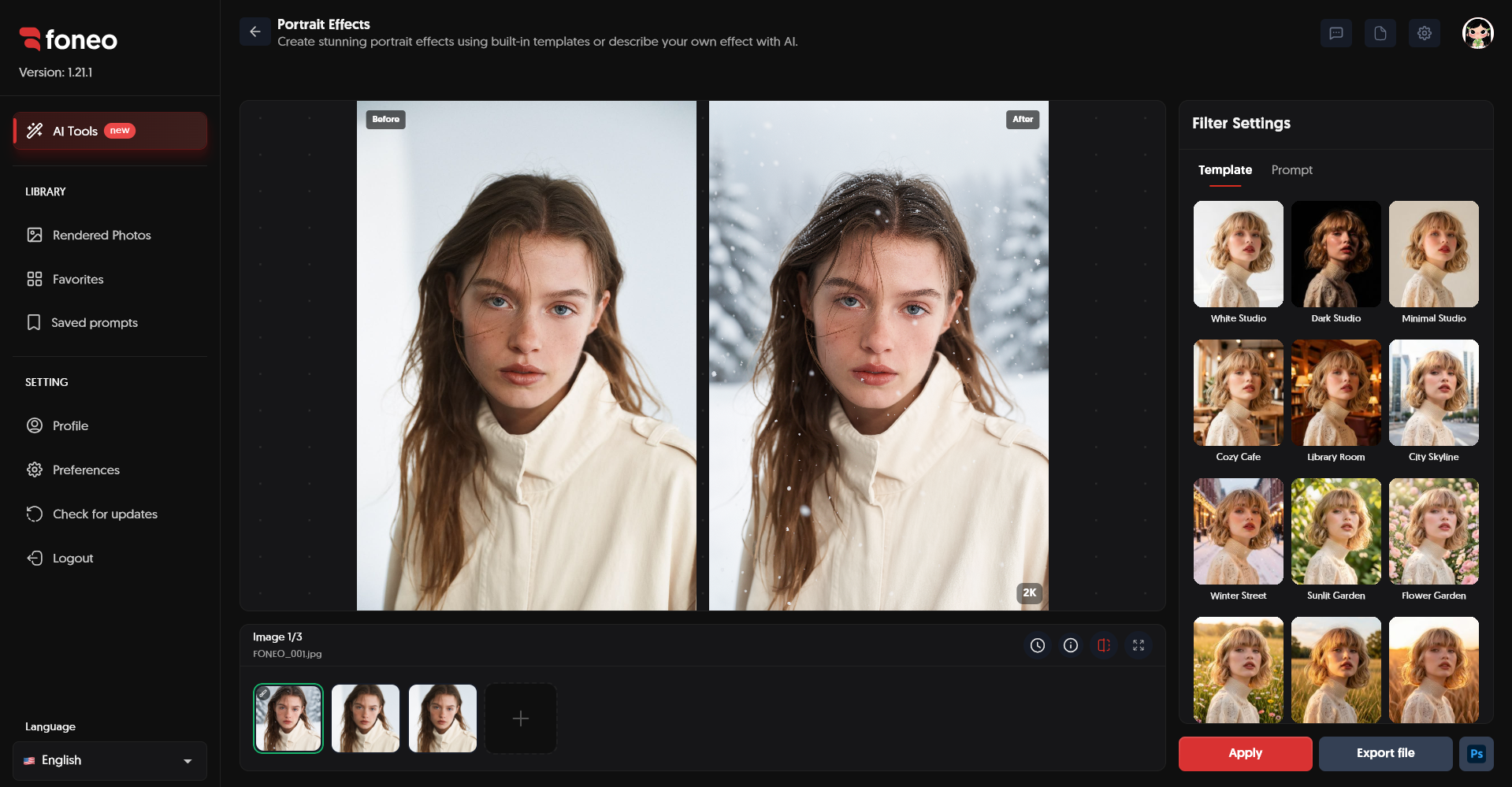Viewport: 1512px width, 787px height.
Task: Open the history clock icon
Action: tap(1038, 645)
